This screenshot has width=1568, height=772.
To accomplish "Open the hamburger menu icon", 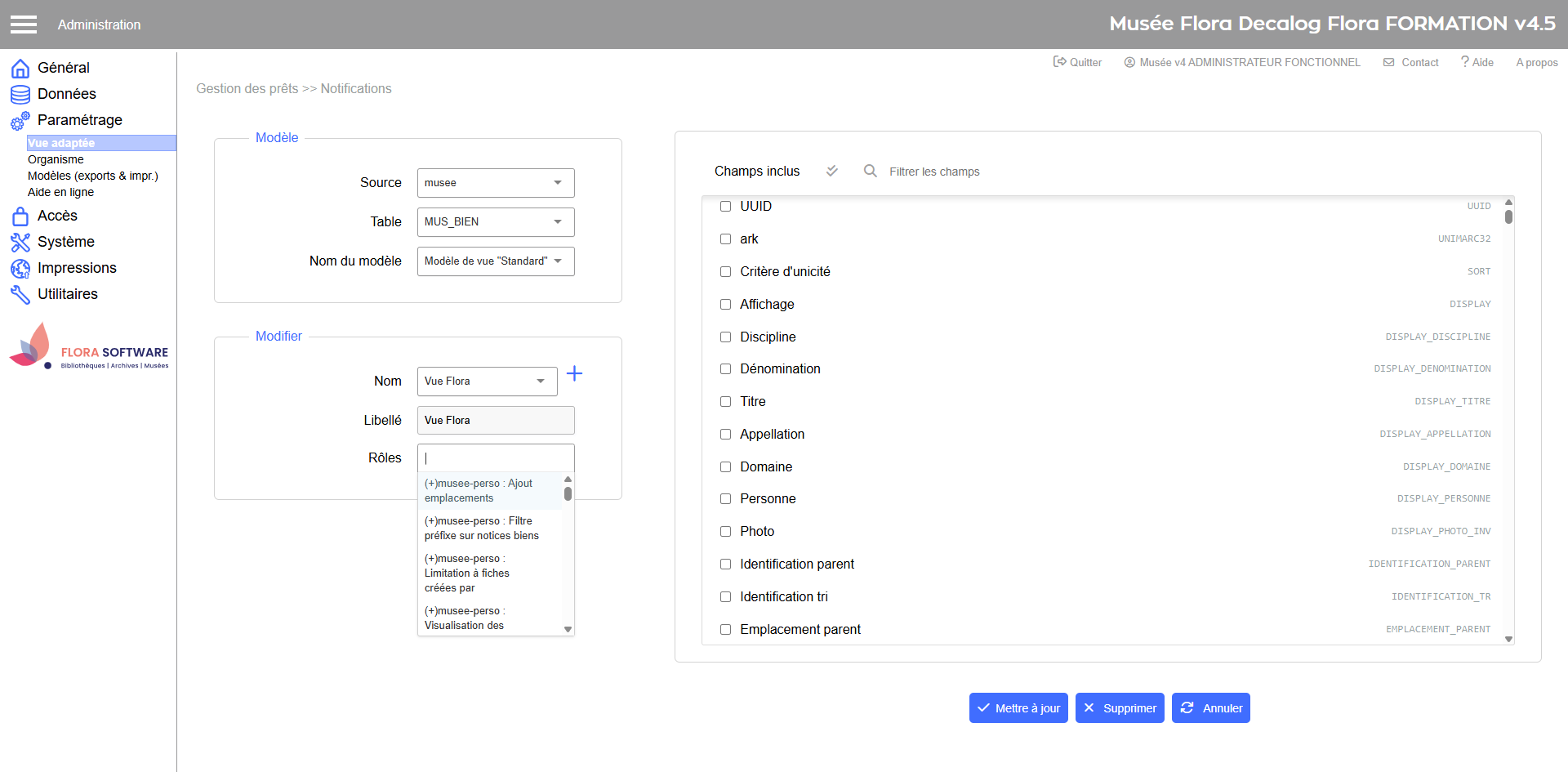I will [x=24, y=25].
